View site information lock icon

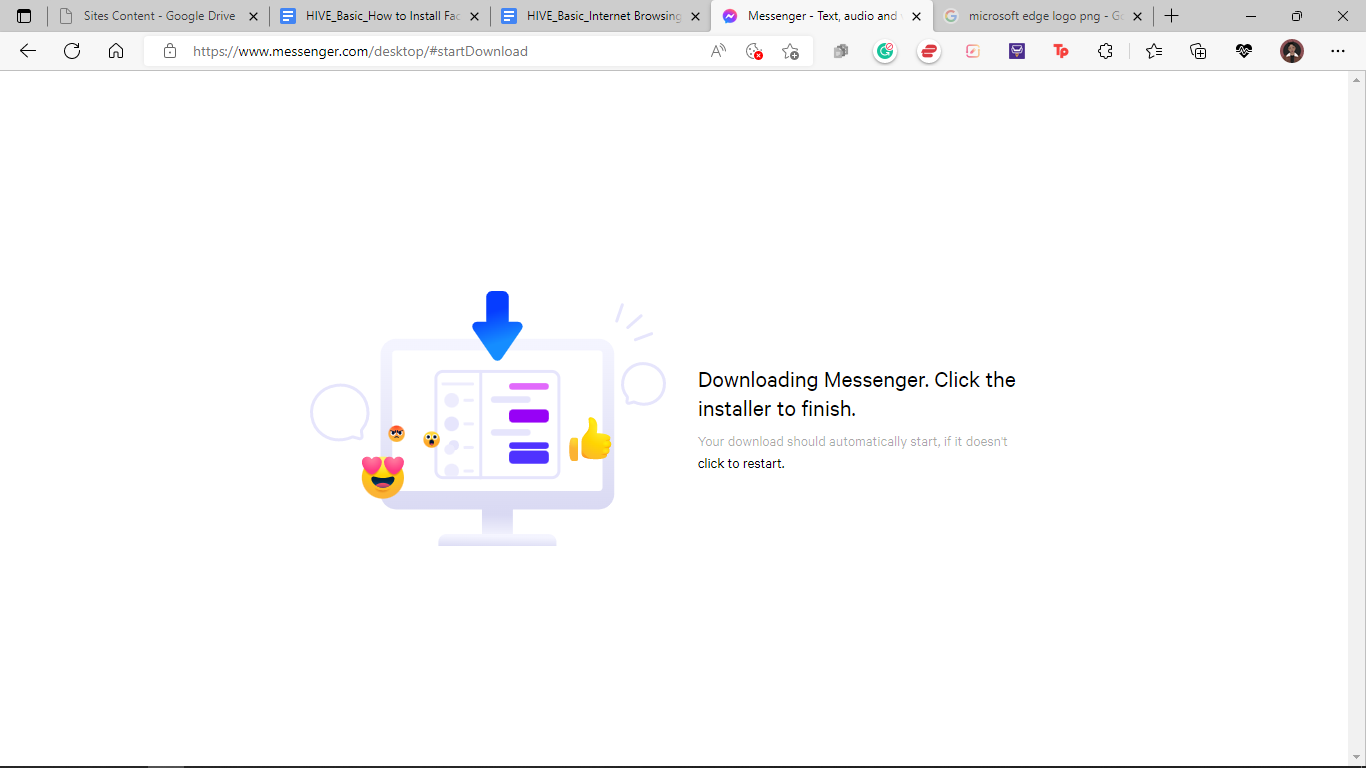click(x=170, y=51)
